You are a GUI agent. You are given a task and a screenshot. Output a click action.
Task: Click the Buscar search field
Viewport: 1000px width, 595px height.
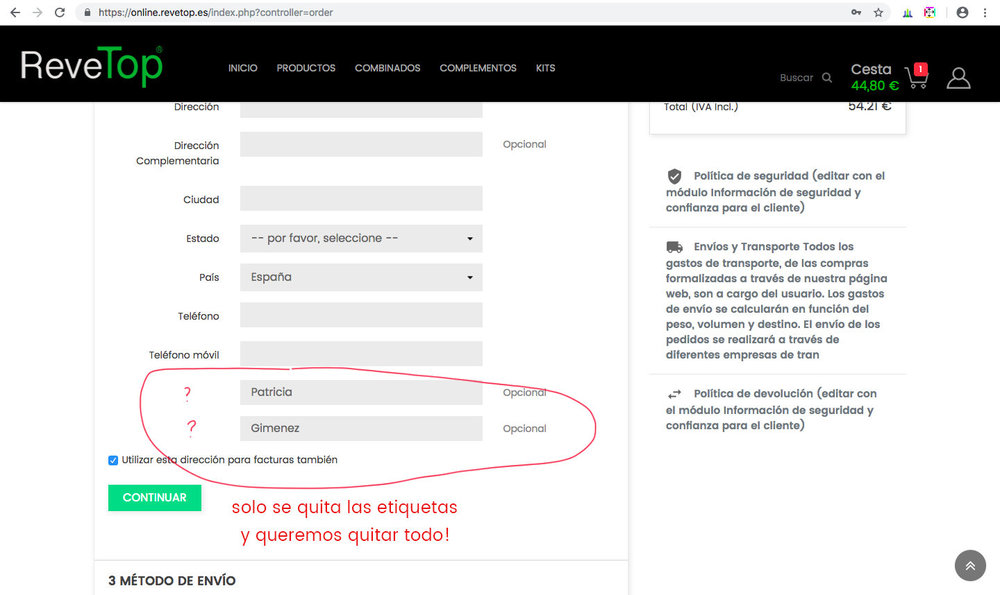pyautogui.click(x=797, y=78)
